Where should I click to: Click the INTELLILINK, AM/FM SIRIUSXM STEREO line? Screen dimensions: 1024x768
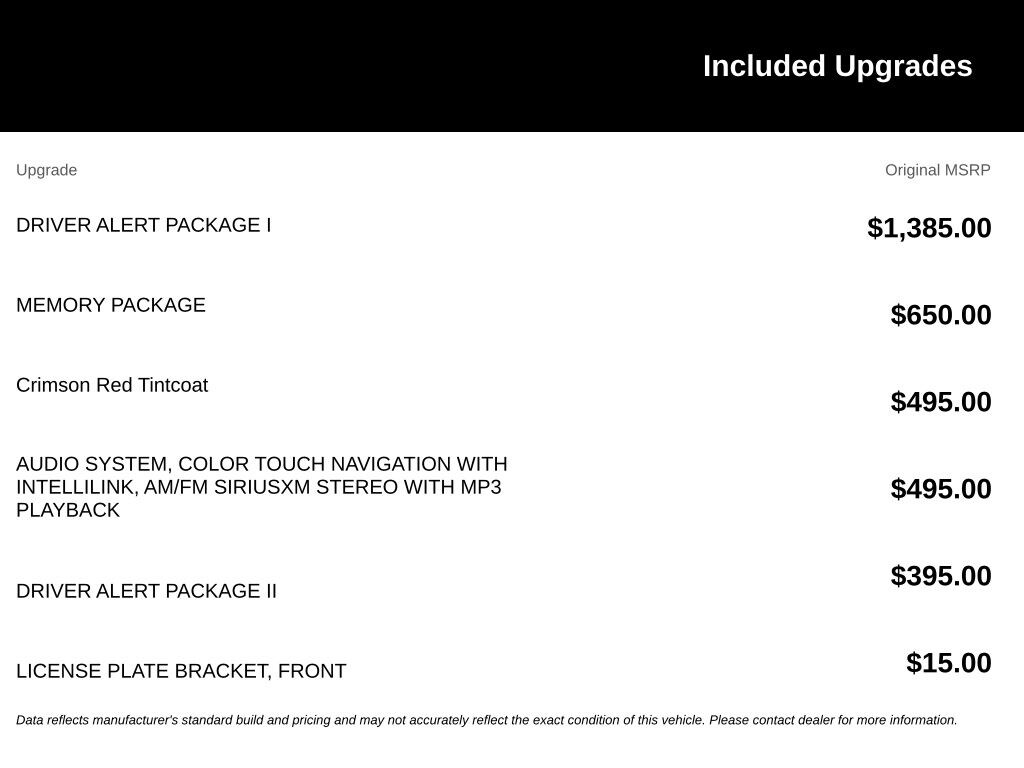click(x=259, y=487)
